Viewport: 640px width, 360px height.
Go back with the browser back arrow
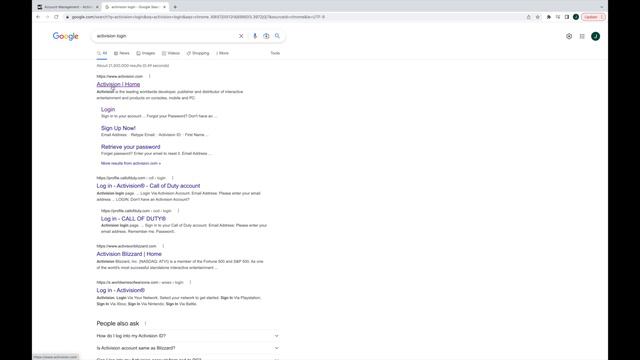[38, 17]
